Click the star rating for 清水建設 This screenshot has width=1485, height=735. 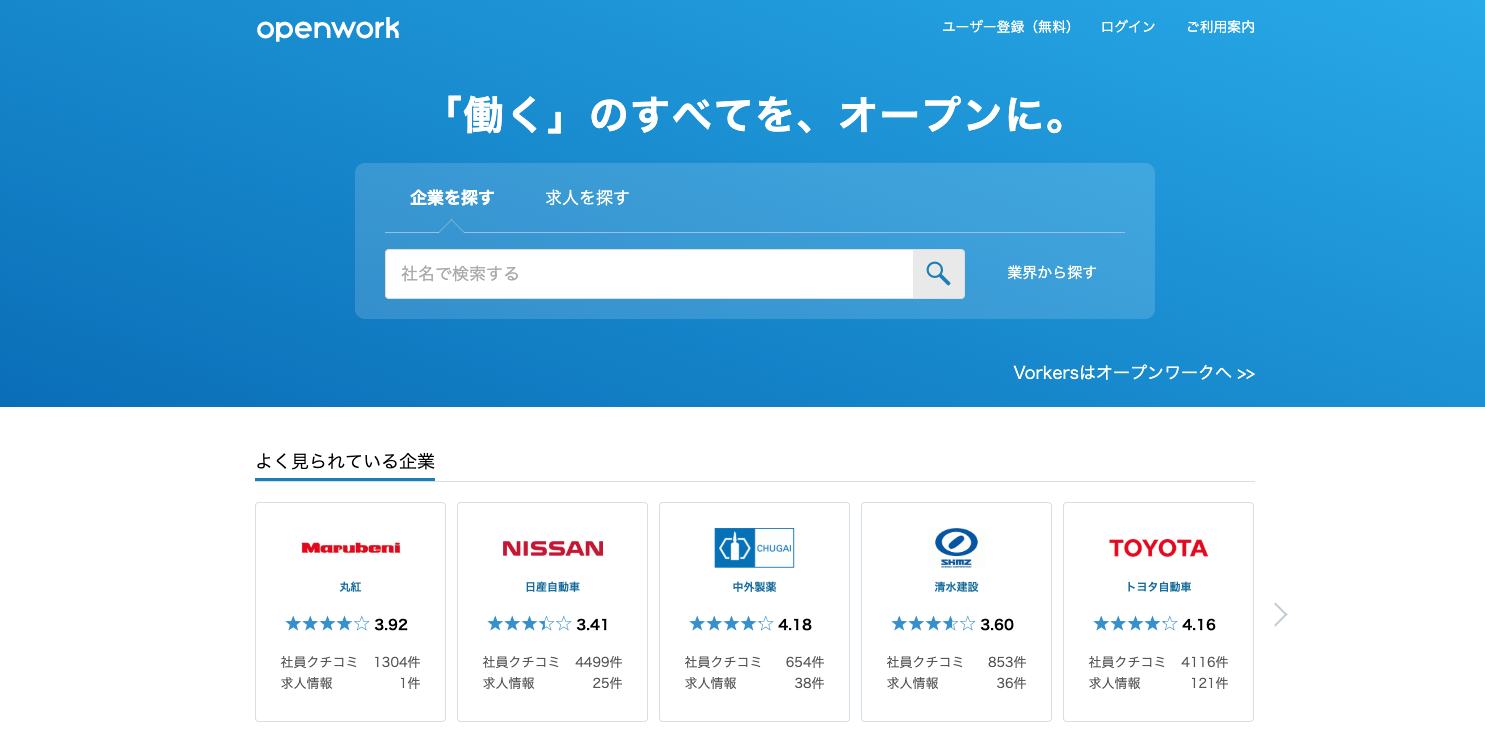(x=933, y=624)
